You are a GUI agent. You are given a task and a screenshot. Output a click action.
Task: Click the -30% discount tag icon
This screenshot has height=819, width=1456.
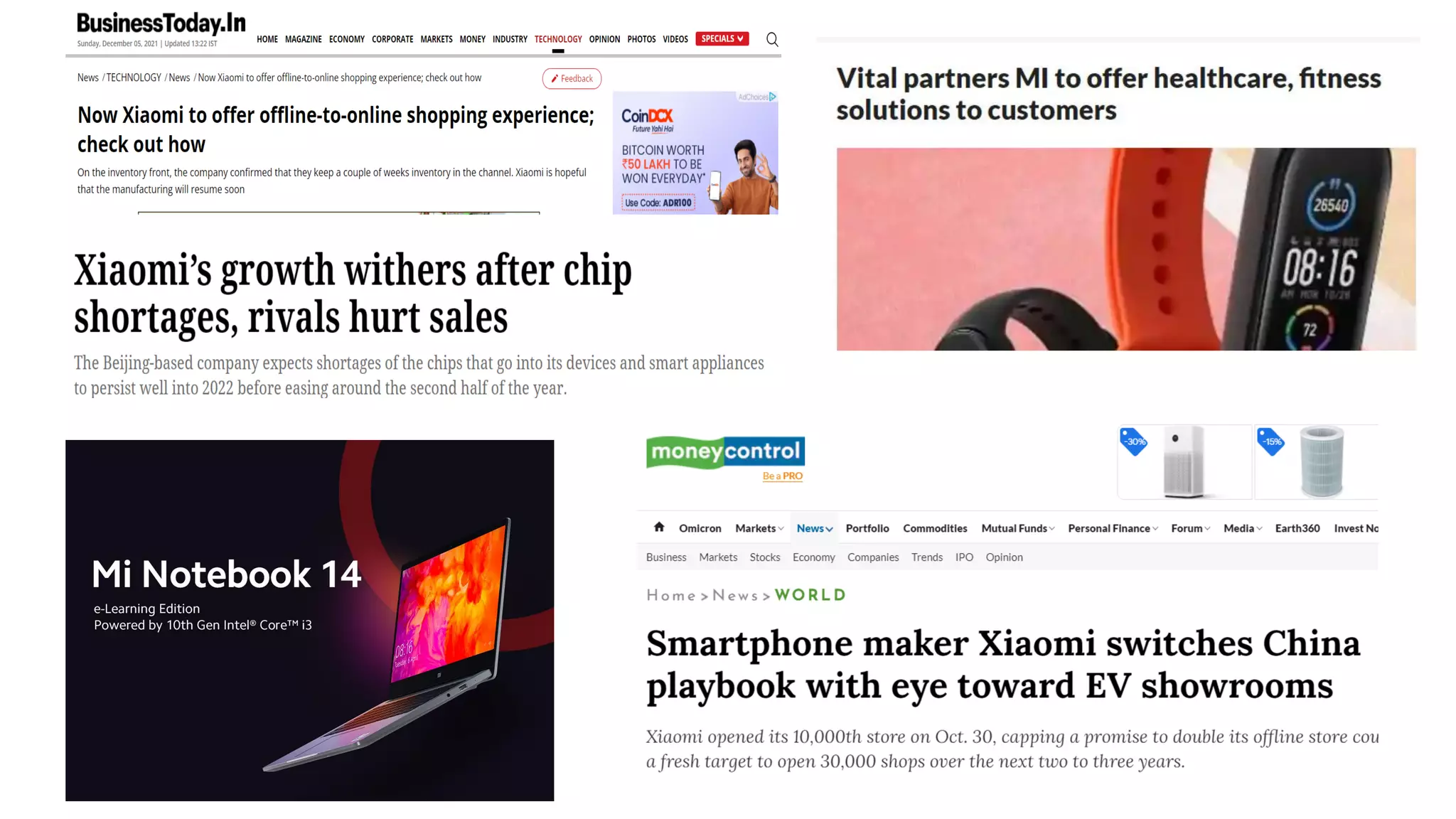tap(1134, 441)
